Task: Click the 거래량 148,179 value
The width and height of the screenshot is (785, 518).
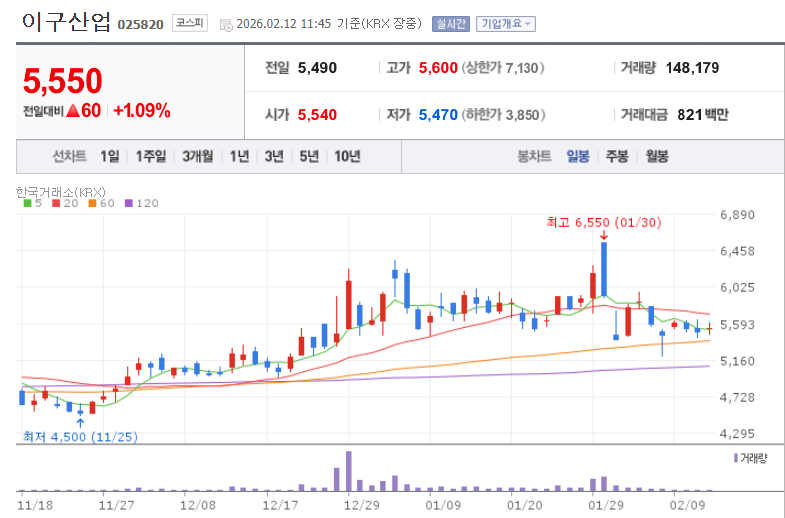Action: (692, 68)
